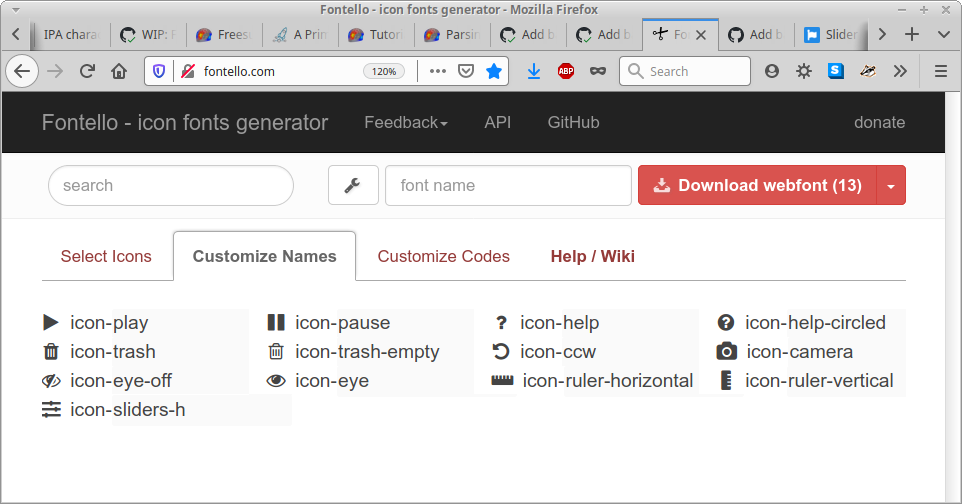
Task: Select the Customize Names tab
Action: 264,257
